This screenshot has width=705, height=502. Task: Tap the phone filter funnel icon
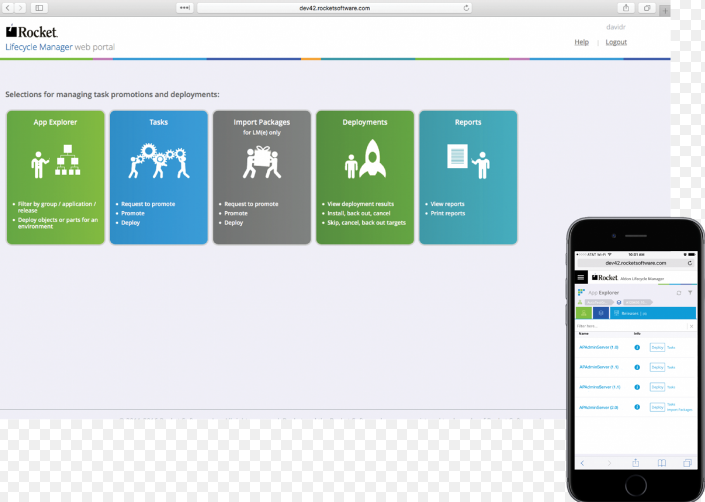pyautogui.click(x=689, y=292)
